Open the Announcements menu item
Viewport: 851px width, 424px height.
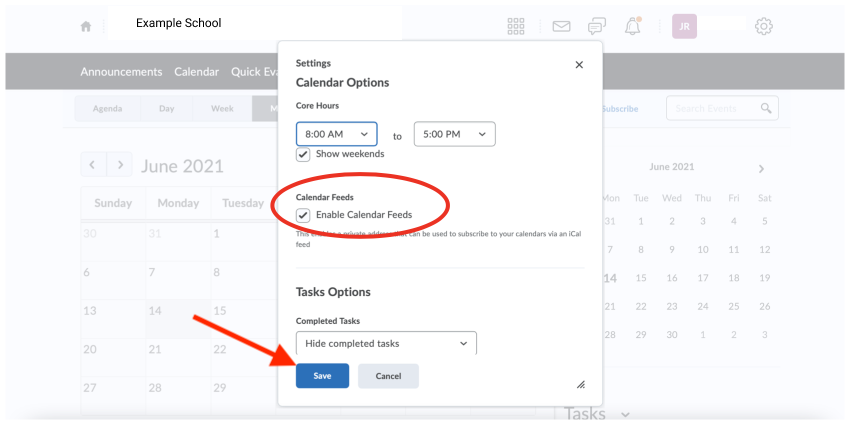(x=122, y=72)
